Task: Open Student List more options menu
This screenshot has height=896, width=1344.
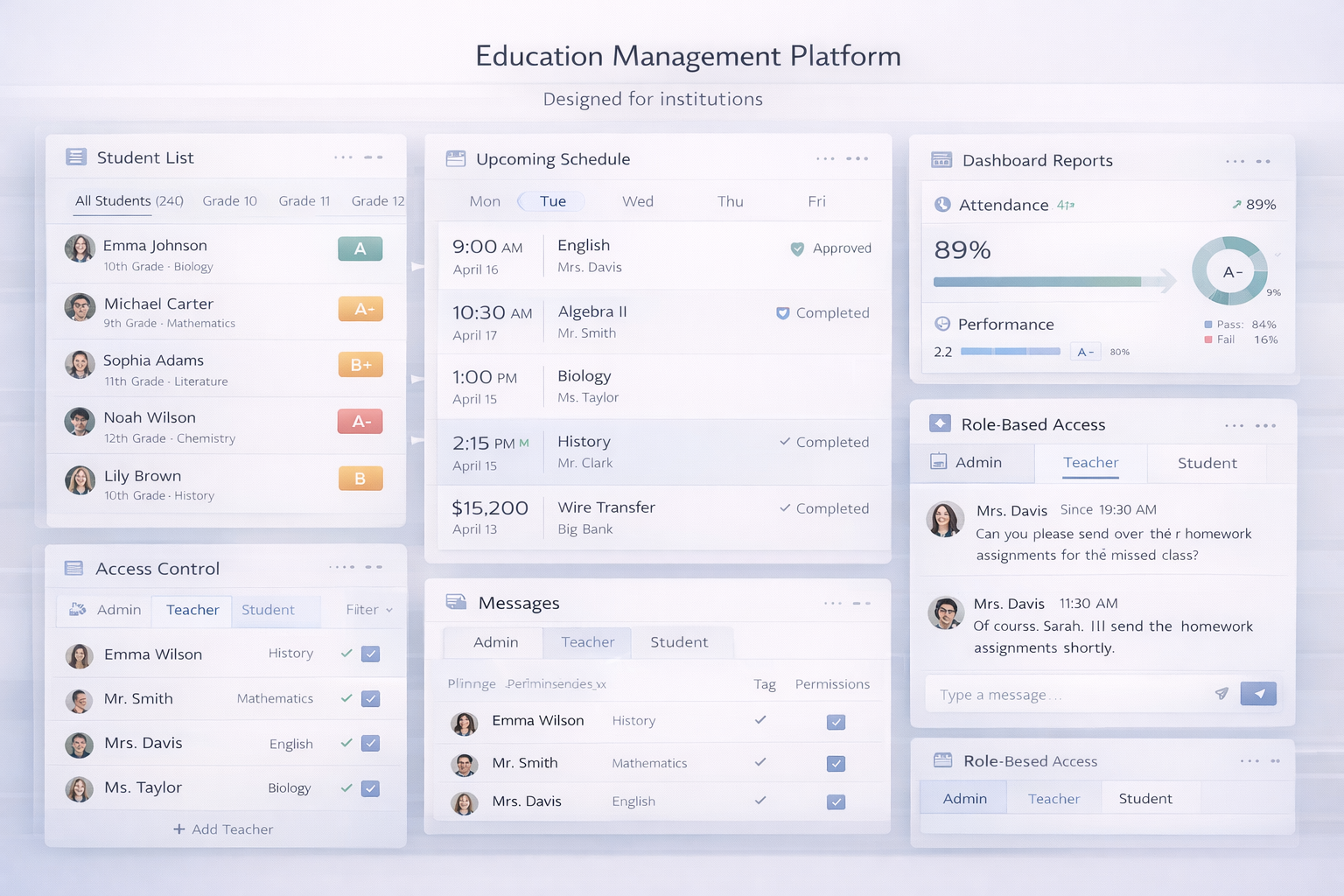Action: click(343, 157)
